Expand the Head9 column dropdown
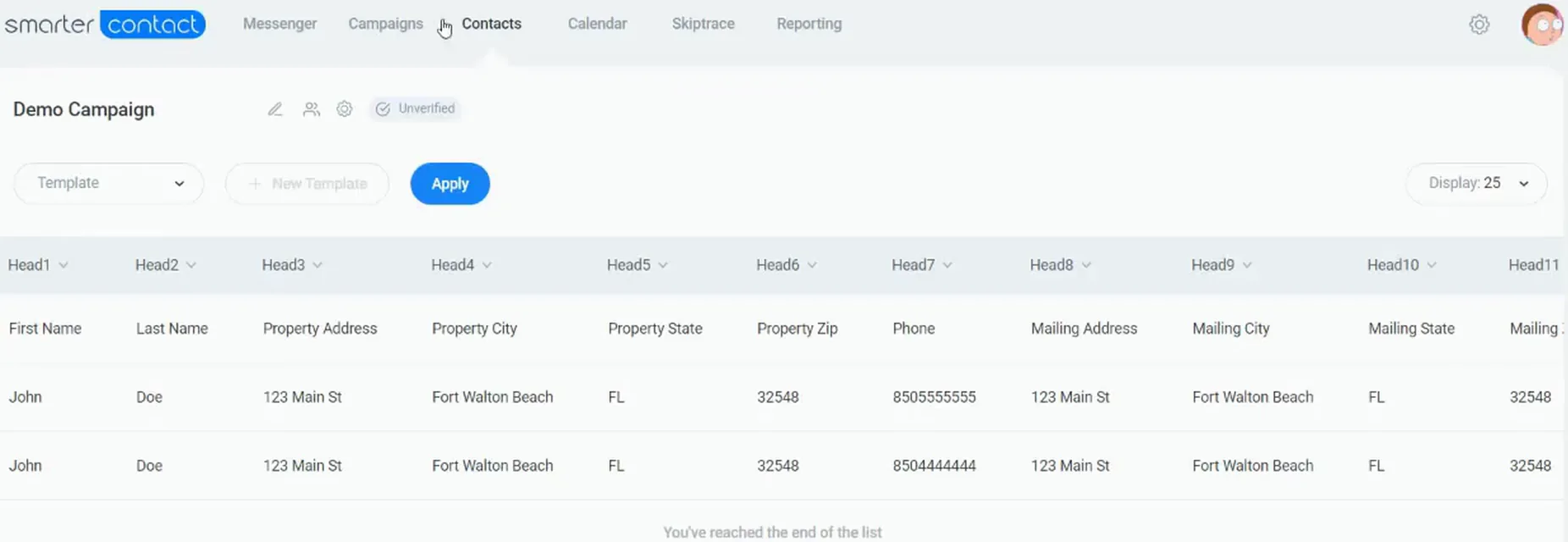1568x542 pixels. pos(1247,265)
